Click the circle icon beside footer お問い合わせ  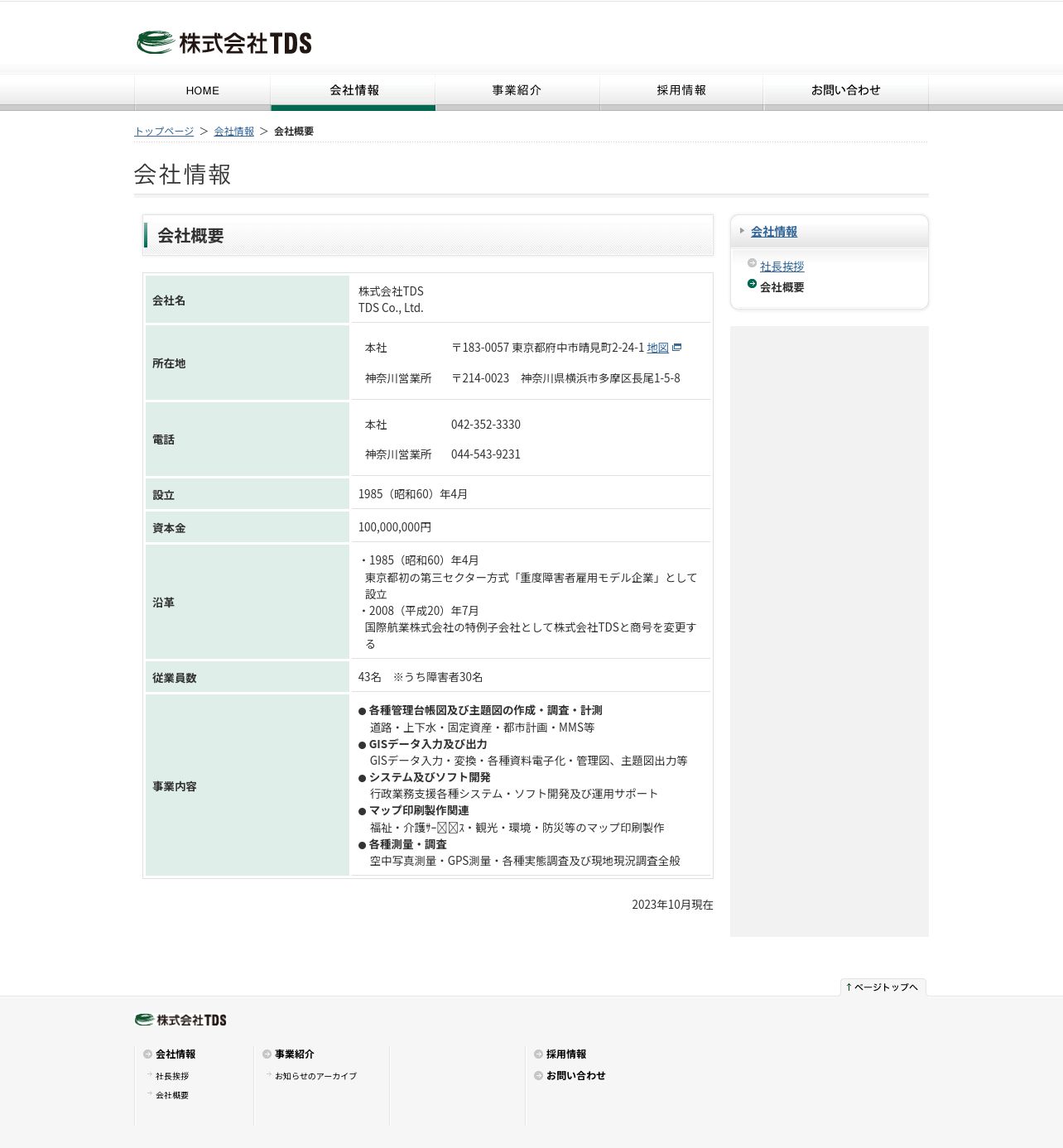pos(538,1076)
